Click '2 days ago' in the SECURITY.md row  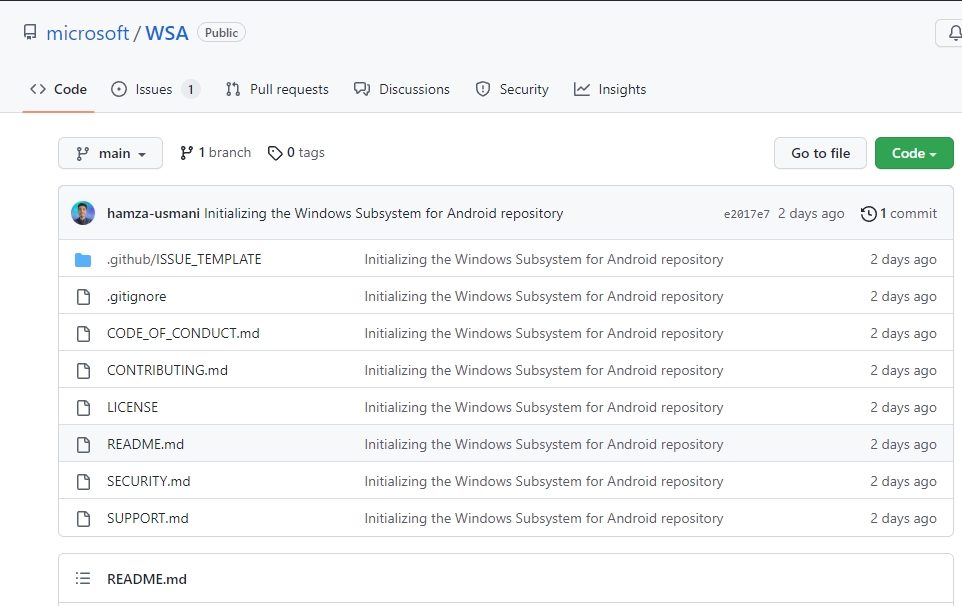(903, 481)
